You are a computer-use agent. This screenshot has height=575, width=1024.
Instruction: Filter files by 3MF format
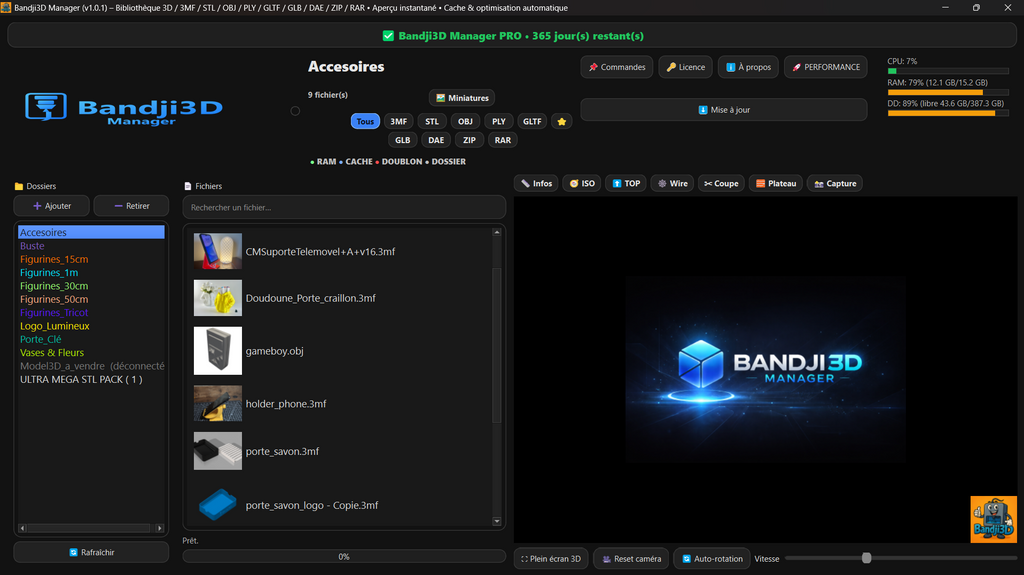click(398, 122)
